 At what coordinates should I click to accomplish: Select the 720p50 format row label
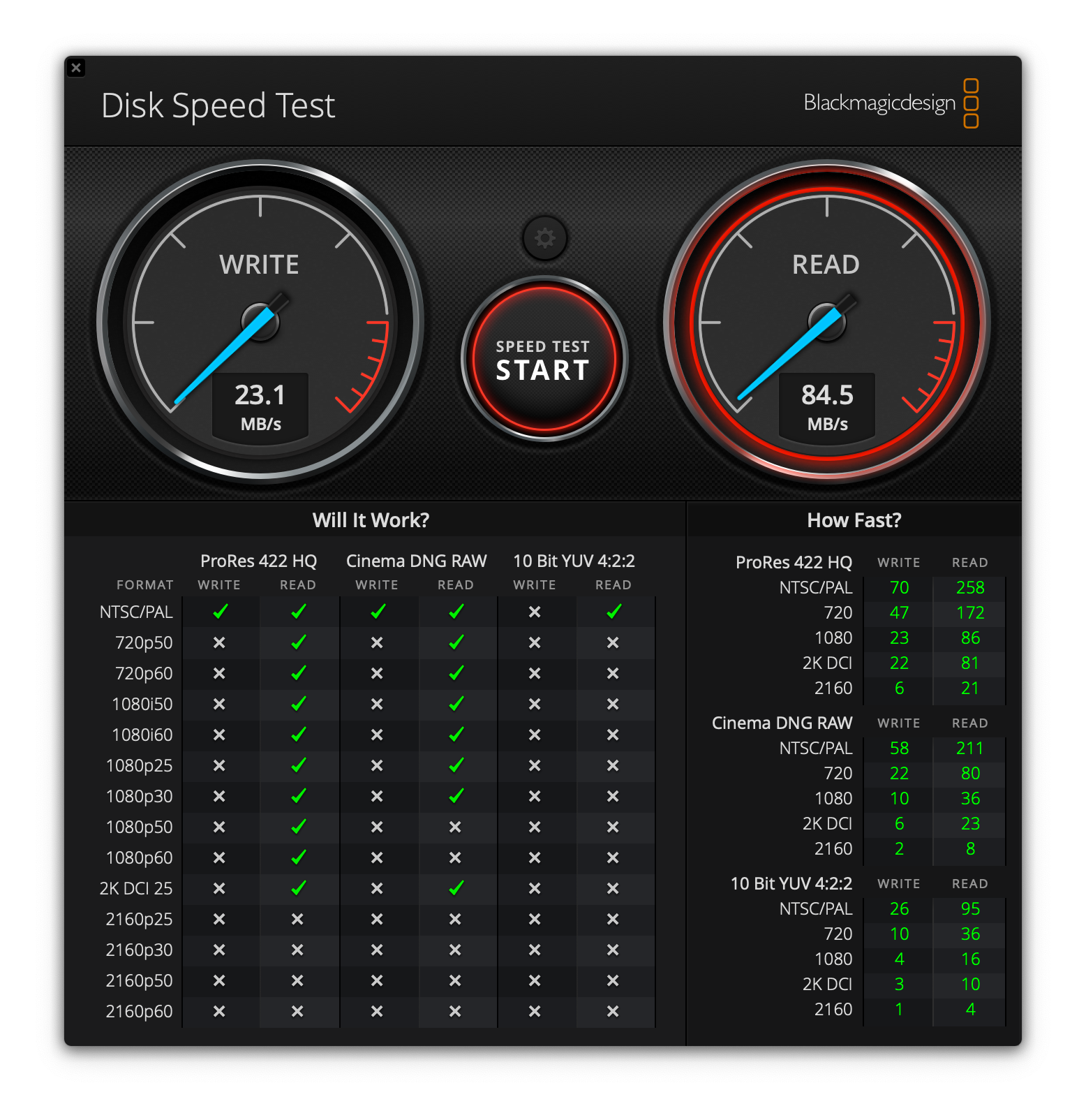click(144, 643)
